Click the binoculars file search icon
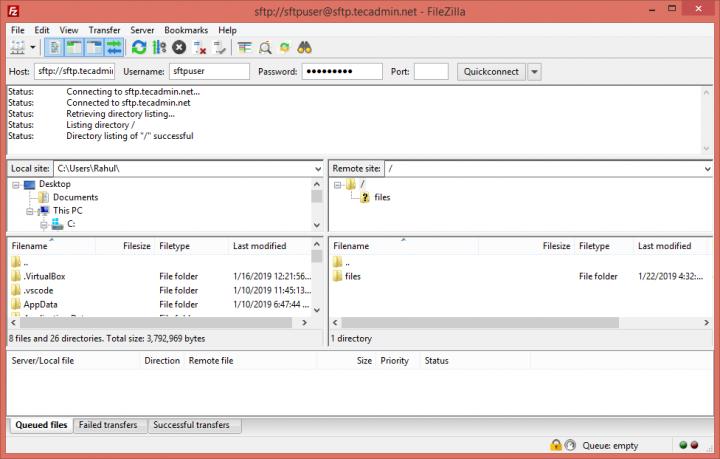720x459 pixels. point(306,47)
